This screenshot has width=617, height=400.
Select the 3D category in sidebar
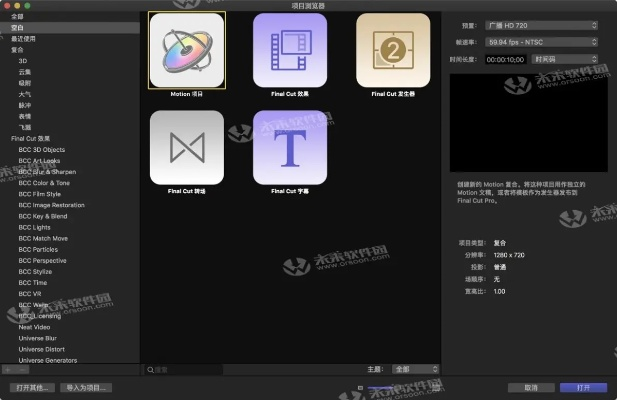24,60
